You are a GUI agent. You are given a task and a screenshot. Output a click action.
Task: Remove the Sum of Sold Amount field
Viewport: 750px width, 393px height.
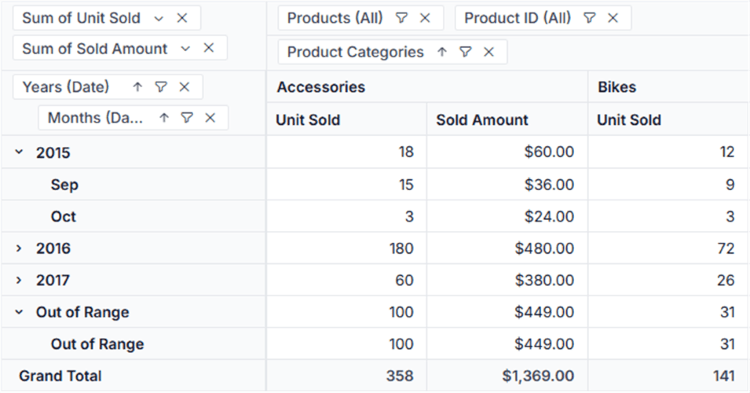tap(209, 48)
